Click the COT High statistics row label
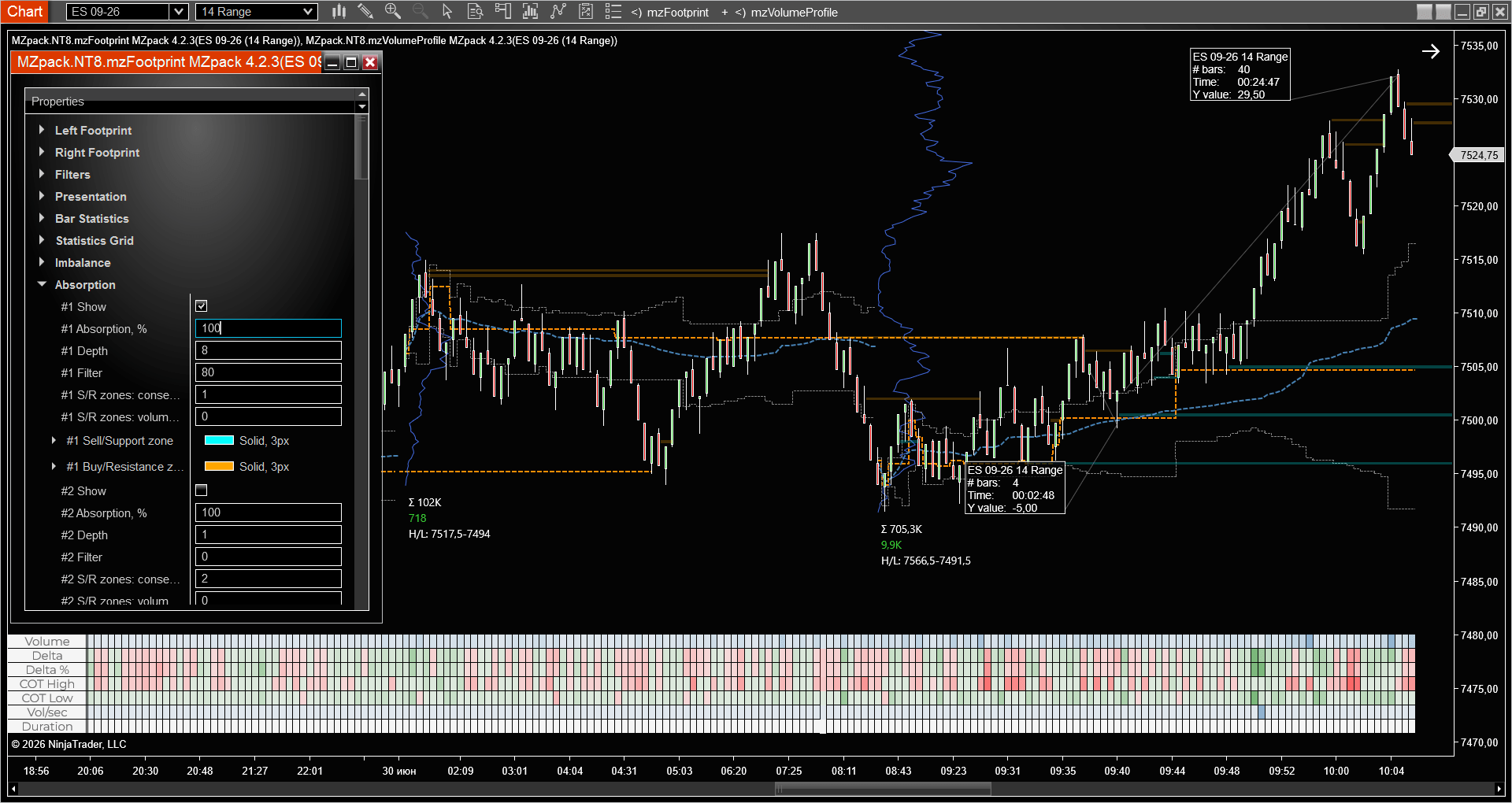Screen dimensions: 1512x803 [x=47, y=684]
